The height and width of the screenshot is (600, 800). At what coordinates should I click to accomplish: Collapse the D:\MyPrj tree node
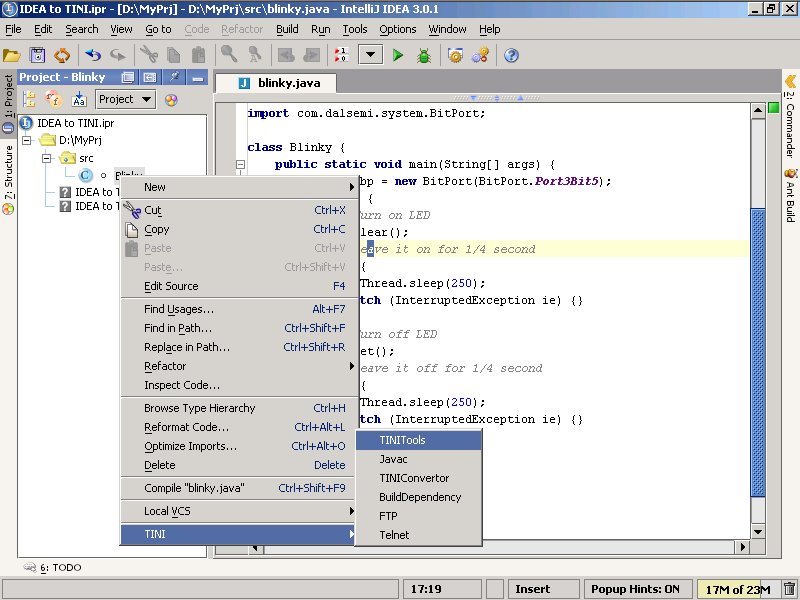(x=27, y=140)
